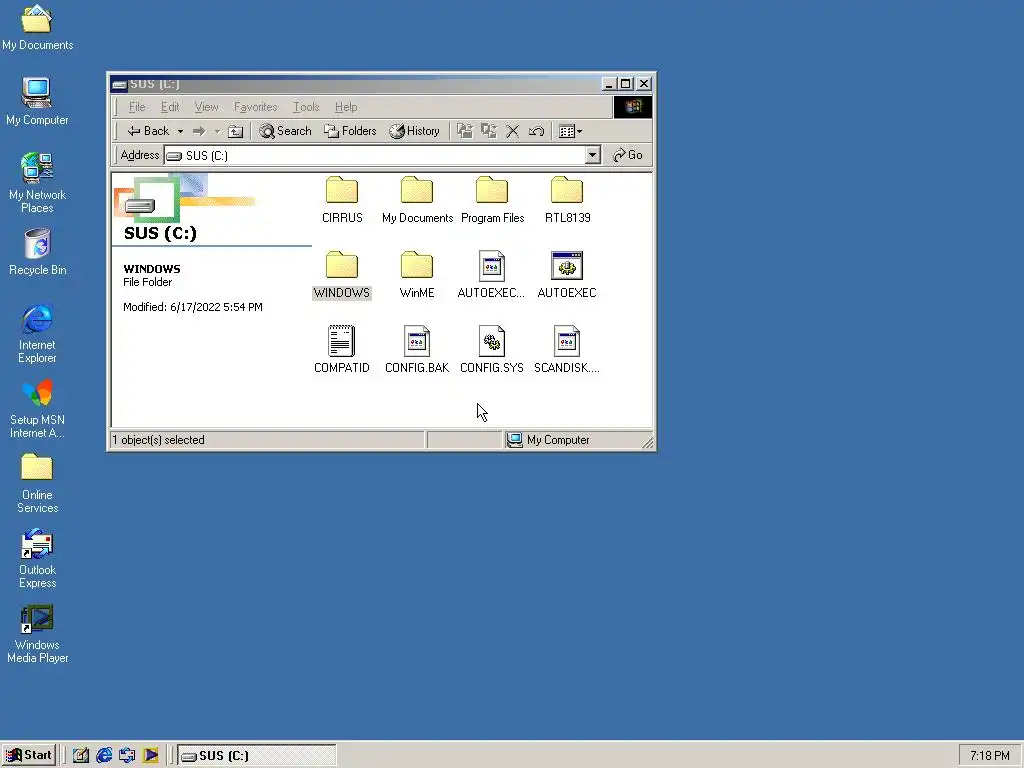The image size is (1024, 768).
Task: Select the CONFIG.SYS file
Action: coord(492,349)
